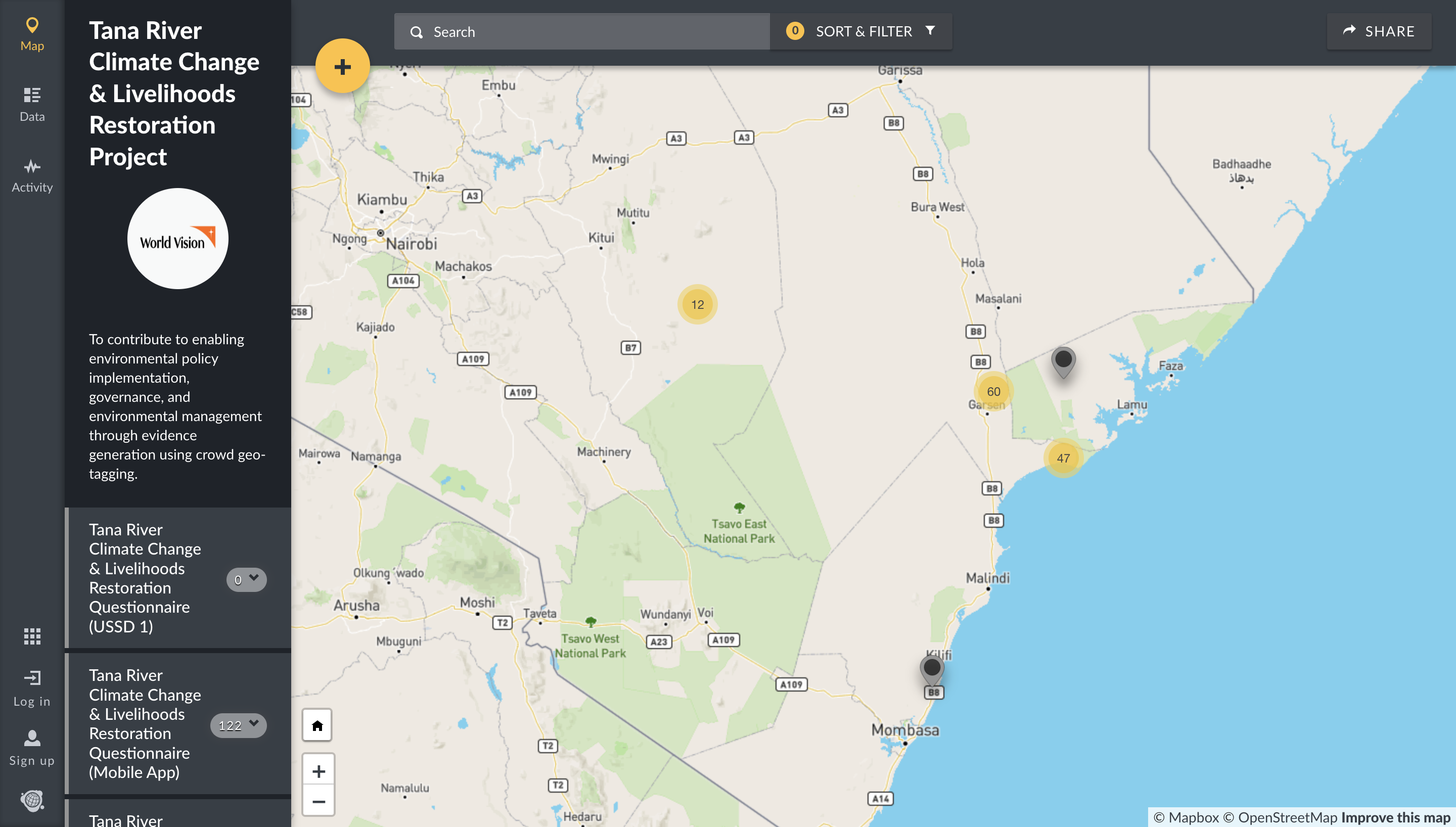Click the Nairobi label on the map
This screenshot has width=1456, height=827.
[x=412, y=244]
